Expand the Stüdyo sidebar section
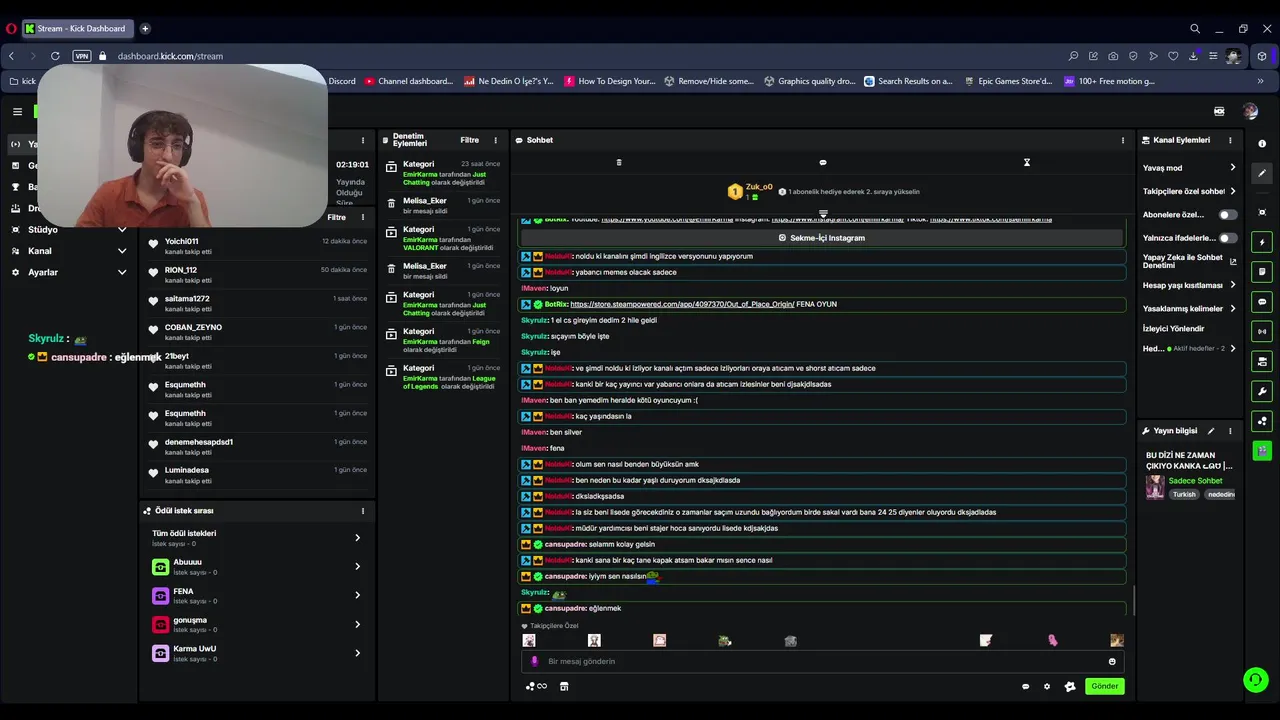Viewport: 1280px width, 720px height. pyautogui.click(x=122, y=229)
